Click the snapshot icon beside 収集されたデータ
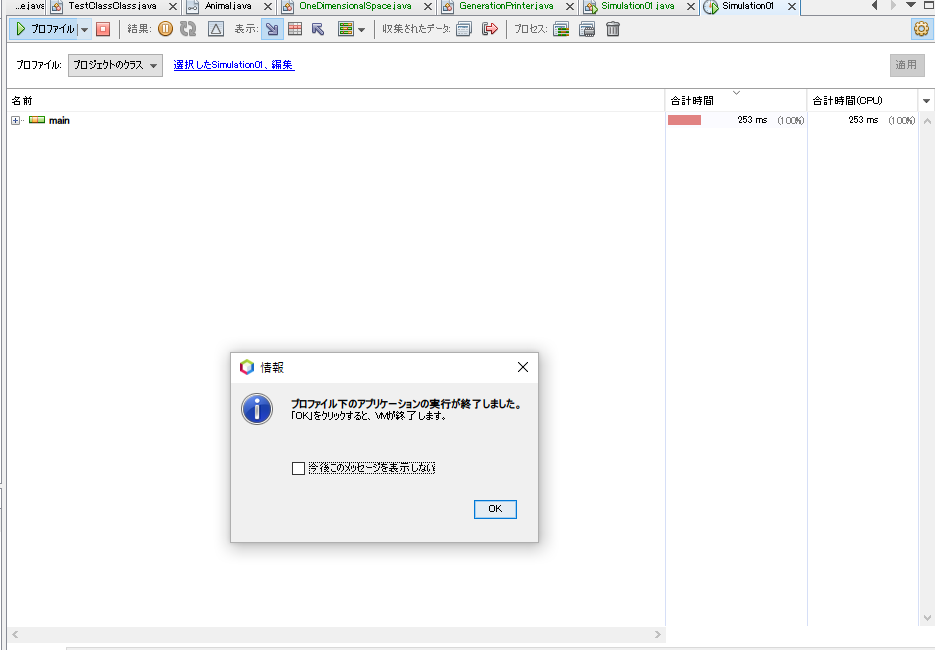The image size is (935, 650). click(x=464, y=29)
